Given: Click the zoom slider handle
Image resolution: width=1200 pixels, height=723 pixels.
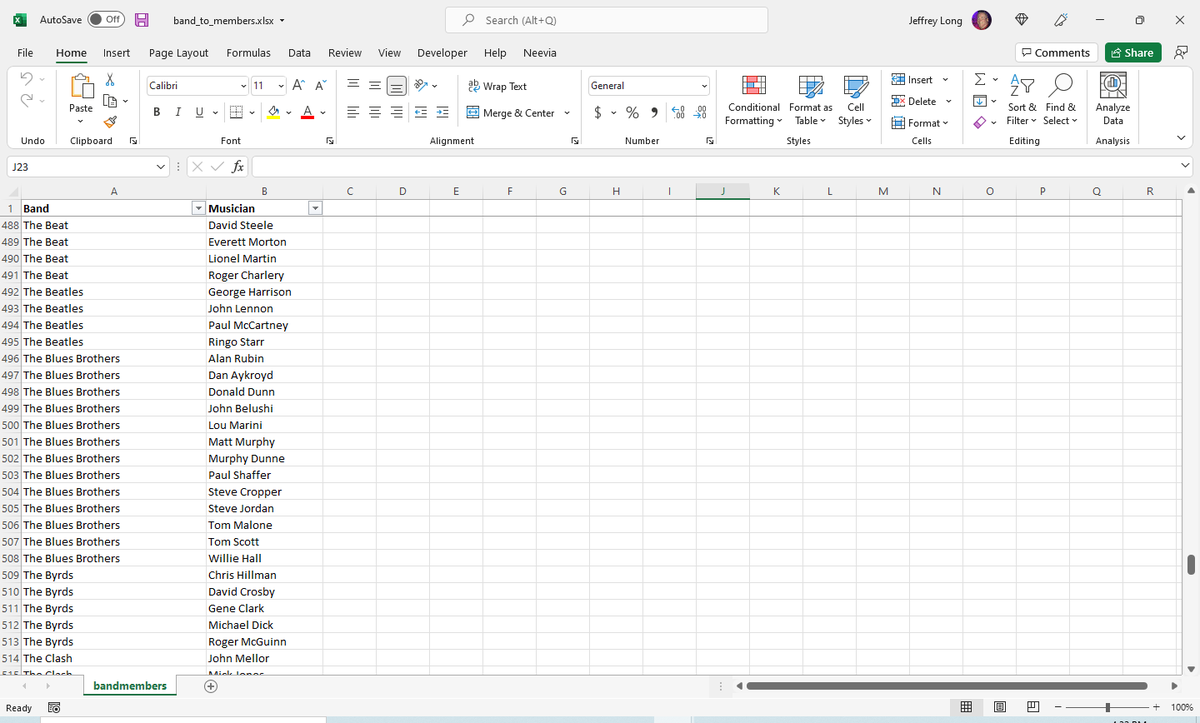Looking at the screenshot, I should (1109, 707).
